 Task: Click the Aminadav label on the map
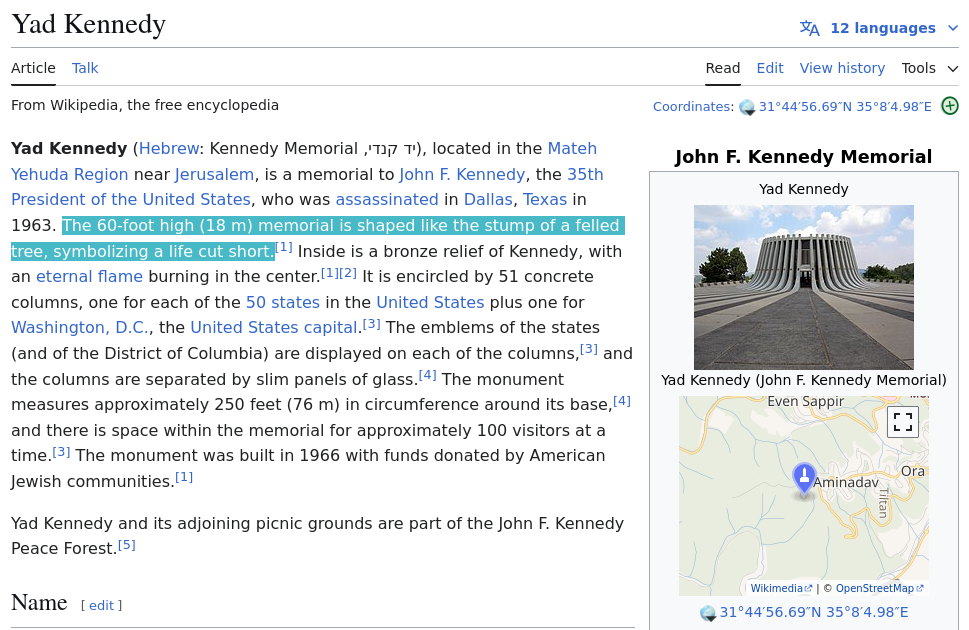point(845,482)
